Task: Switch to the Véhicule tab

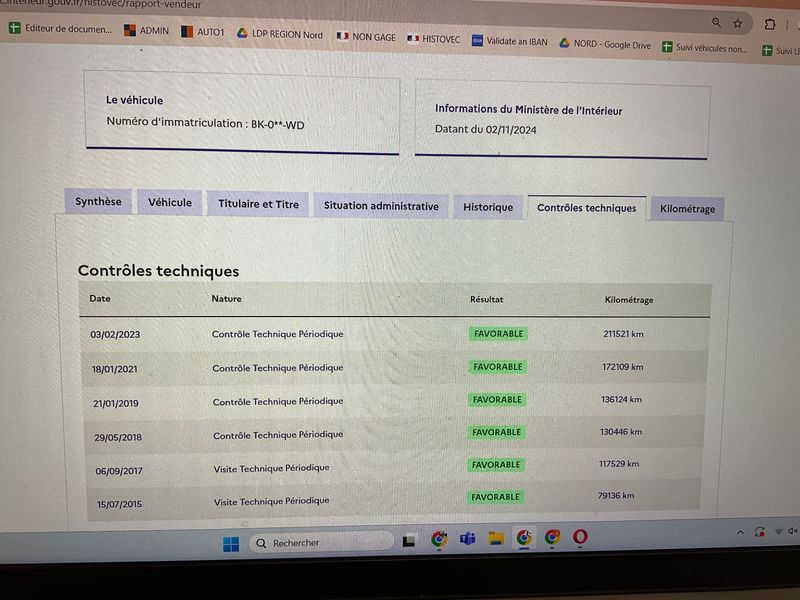Action: 170,202
